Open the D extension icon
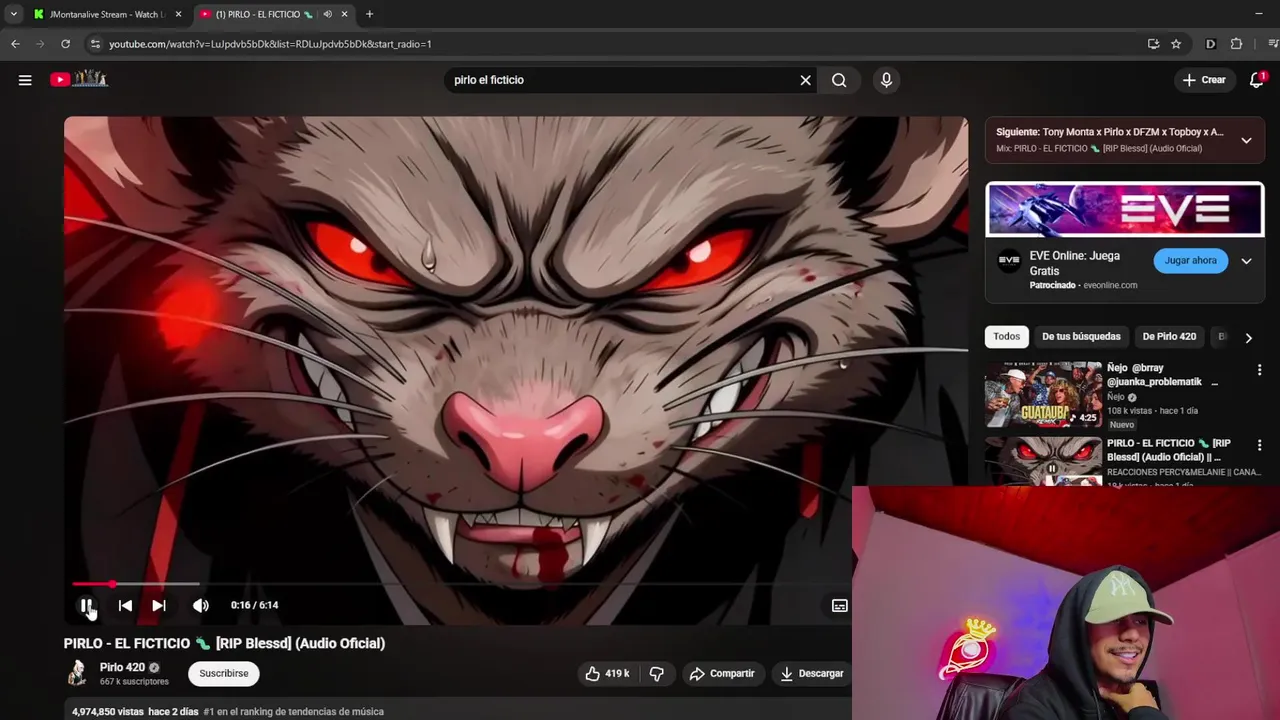 coord(1210,44)
